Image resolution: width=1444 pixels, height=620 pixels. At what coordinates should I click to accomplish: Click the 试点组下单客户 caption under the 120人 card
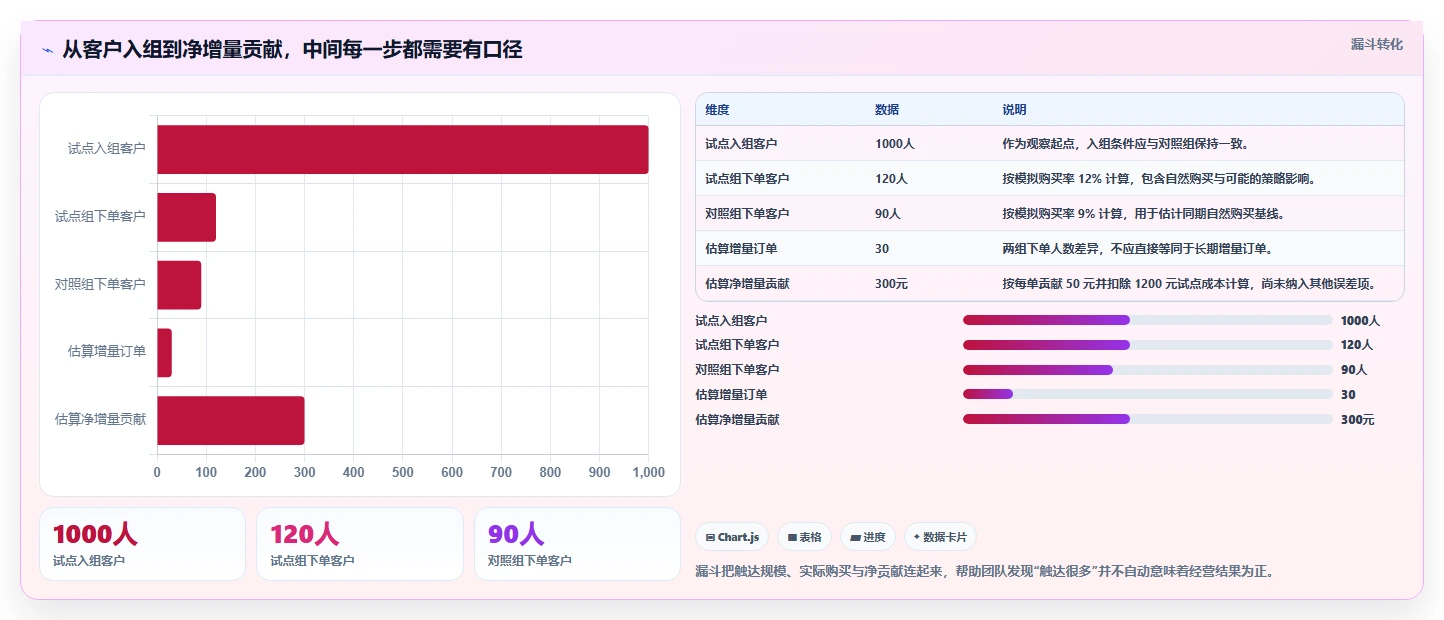[312, 561]
